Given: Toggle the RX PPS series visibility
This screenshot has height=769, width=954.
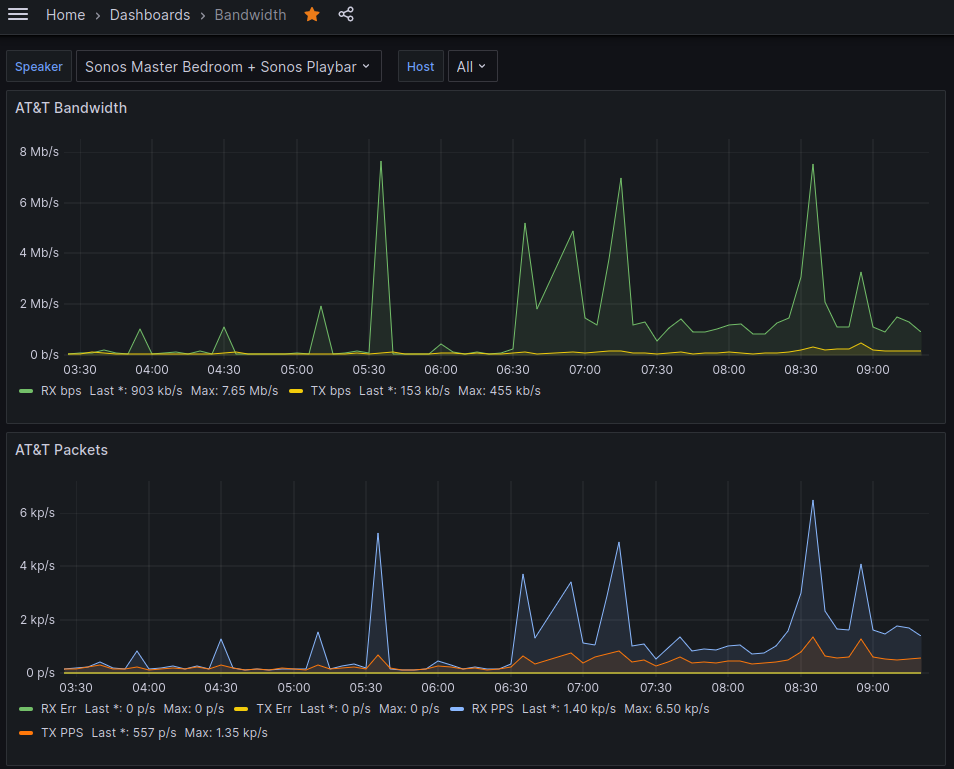Looking at the screenshot, I should (490, 708).
